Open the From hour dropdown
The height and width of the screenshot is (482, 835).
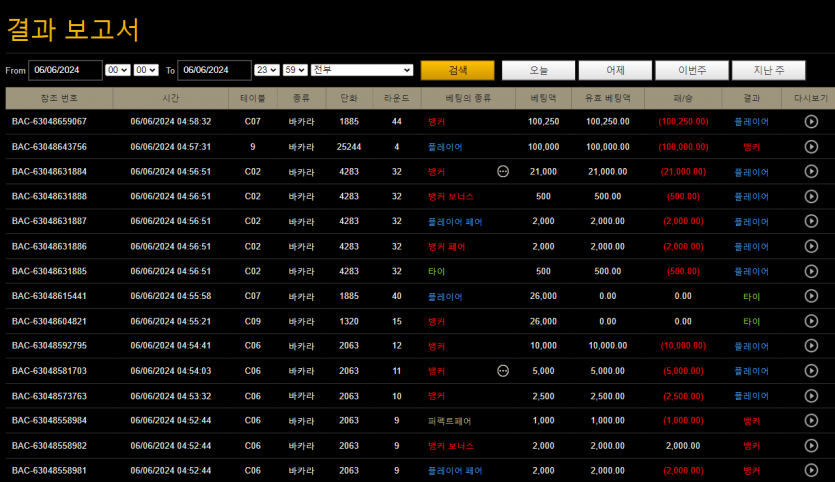click(x=118, y=70)
